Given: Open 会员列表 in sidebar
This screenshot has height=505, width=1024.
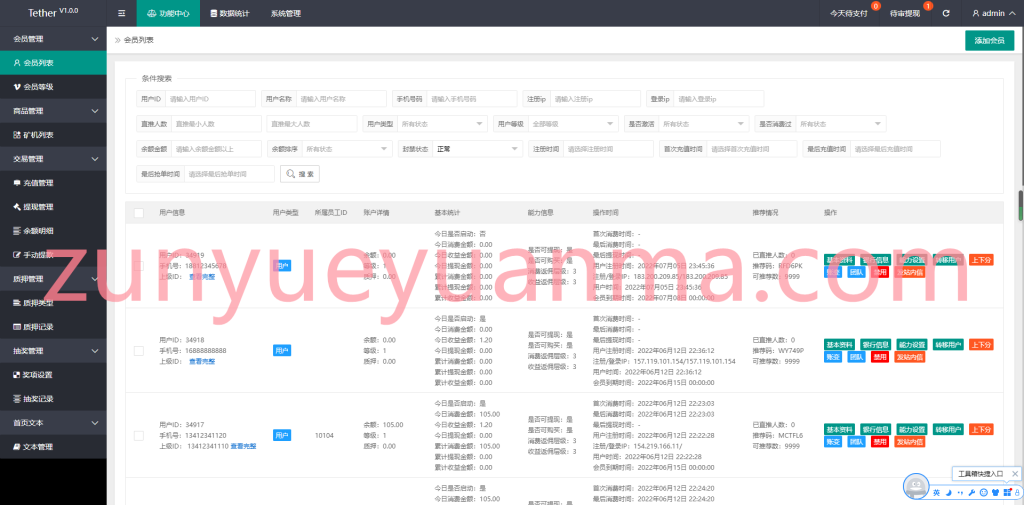Looking at the screenshot, I should 53,63.
